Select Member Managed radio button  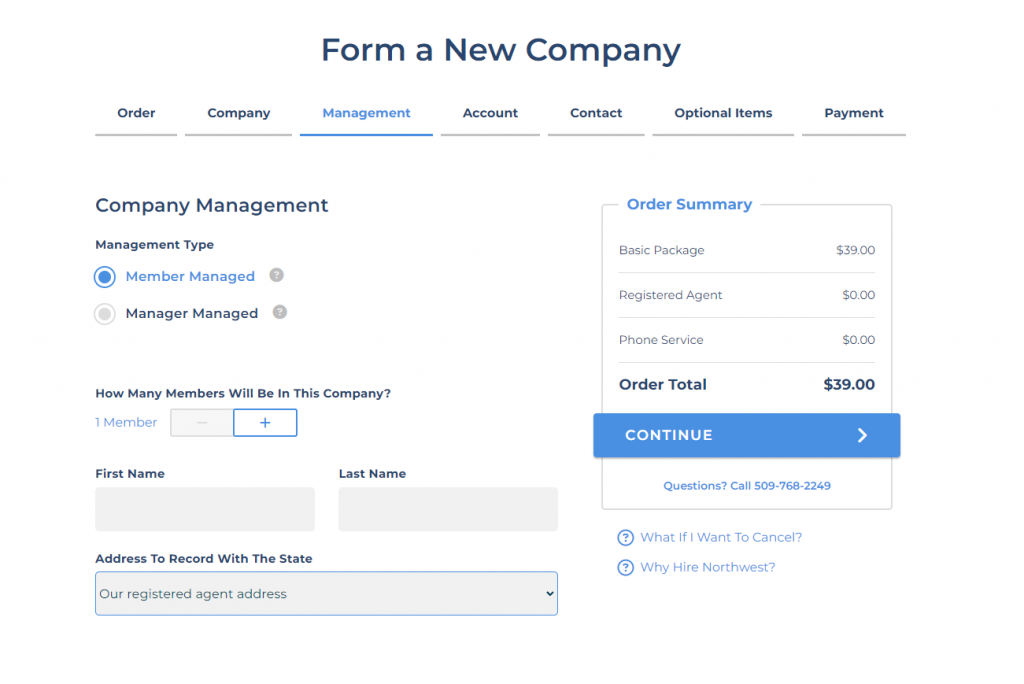tap(105, 277)
